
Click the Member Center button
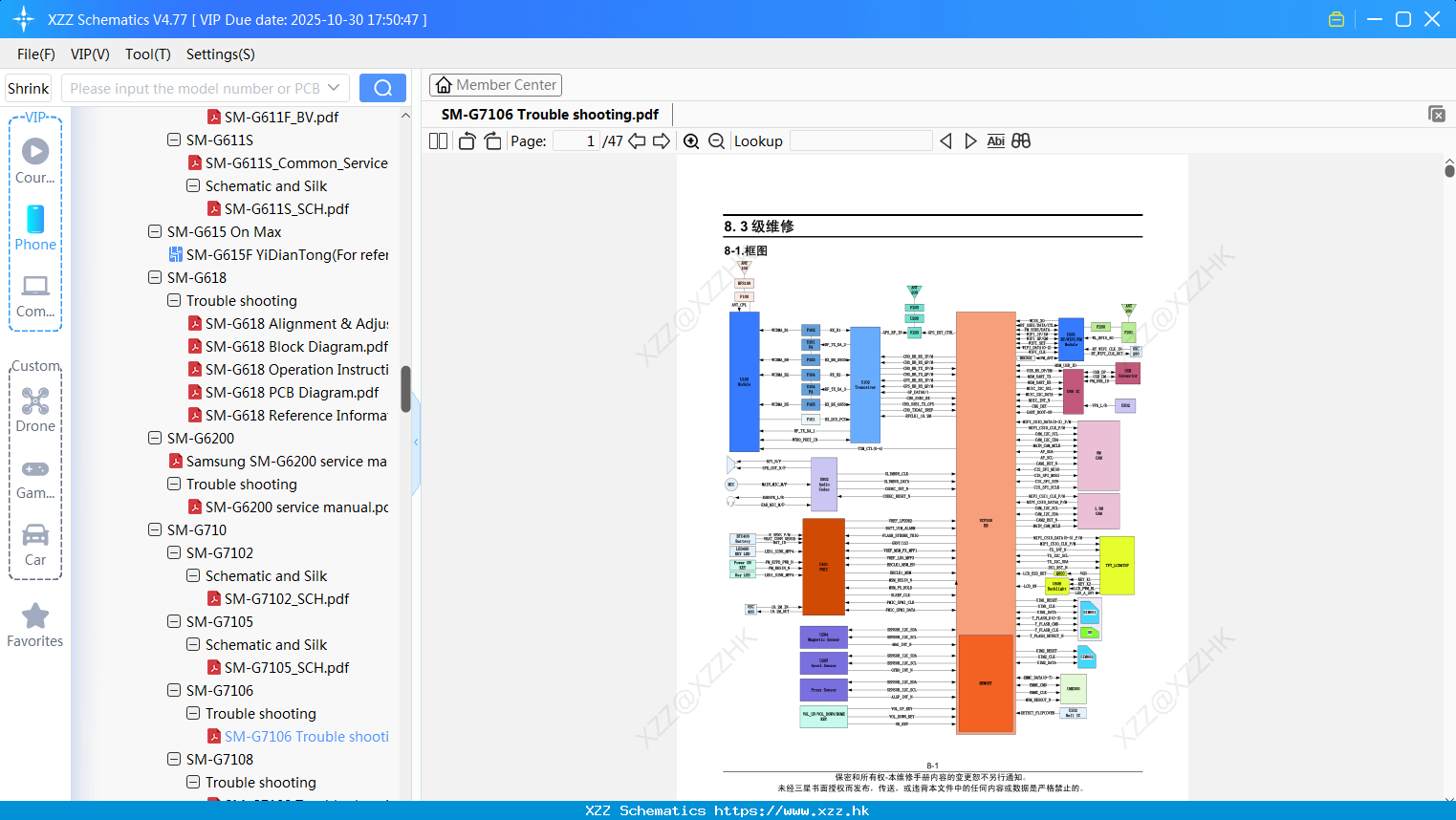(x=495, y=85)
